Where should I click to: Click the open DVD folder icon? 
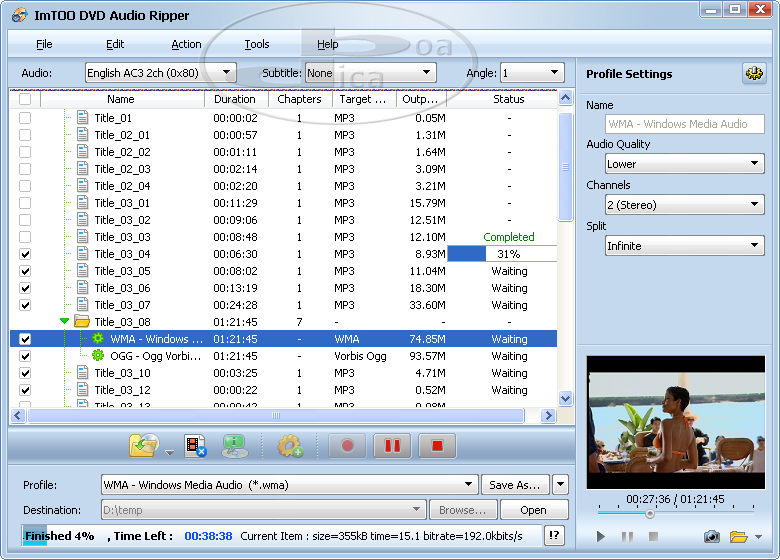coord(144,446)
